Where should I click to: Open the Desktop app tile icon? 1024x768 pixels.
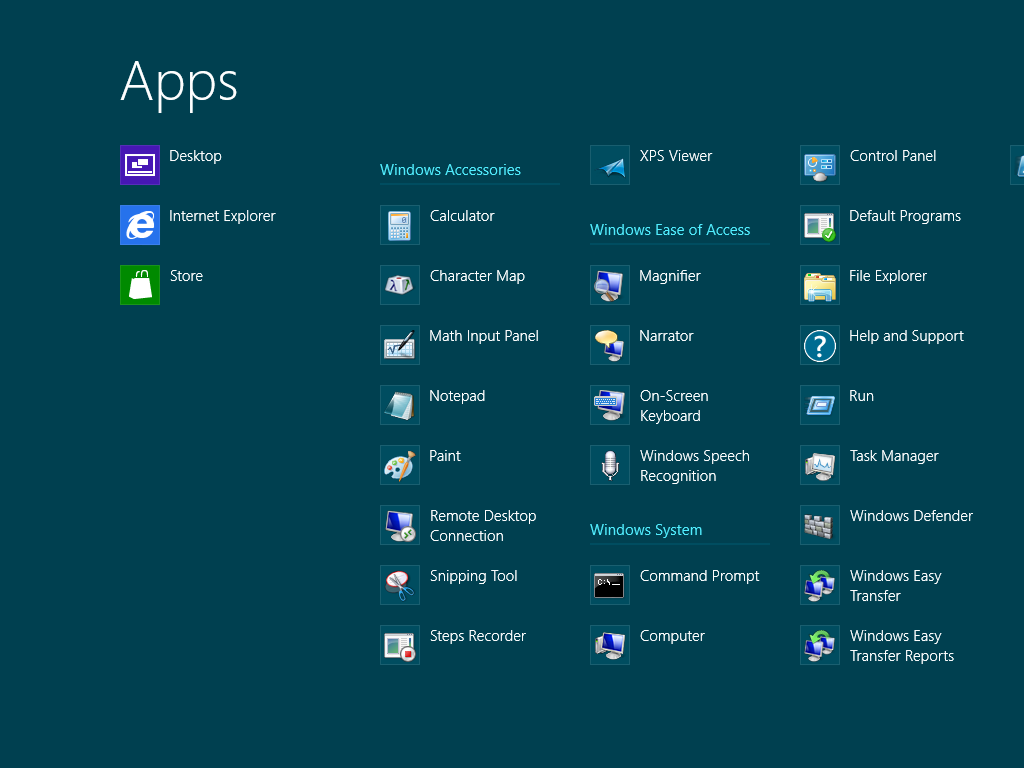[x=140, y=165]
